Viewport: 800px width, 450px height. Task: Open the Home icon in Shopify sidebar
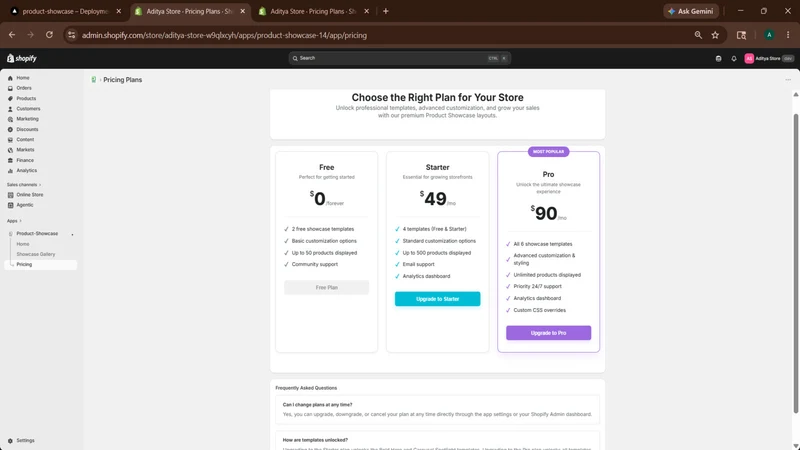click(10, 78)
